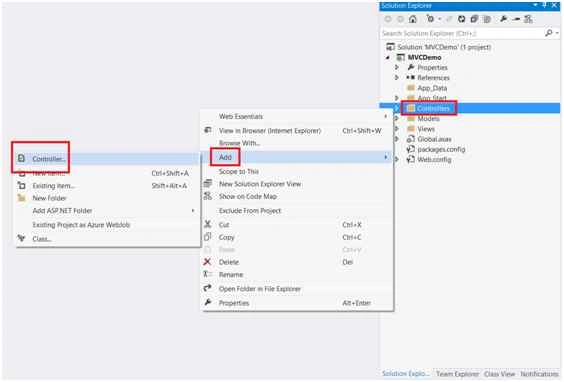564x382 pixels.
Task: Select Open Folder in File Explorer
Action: (x=260, y=289)
